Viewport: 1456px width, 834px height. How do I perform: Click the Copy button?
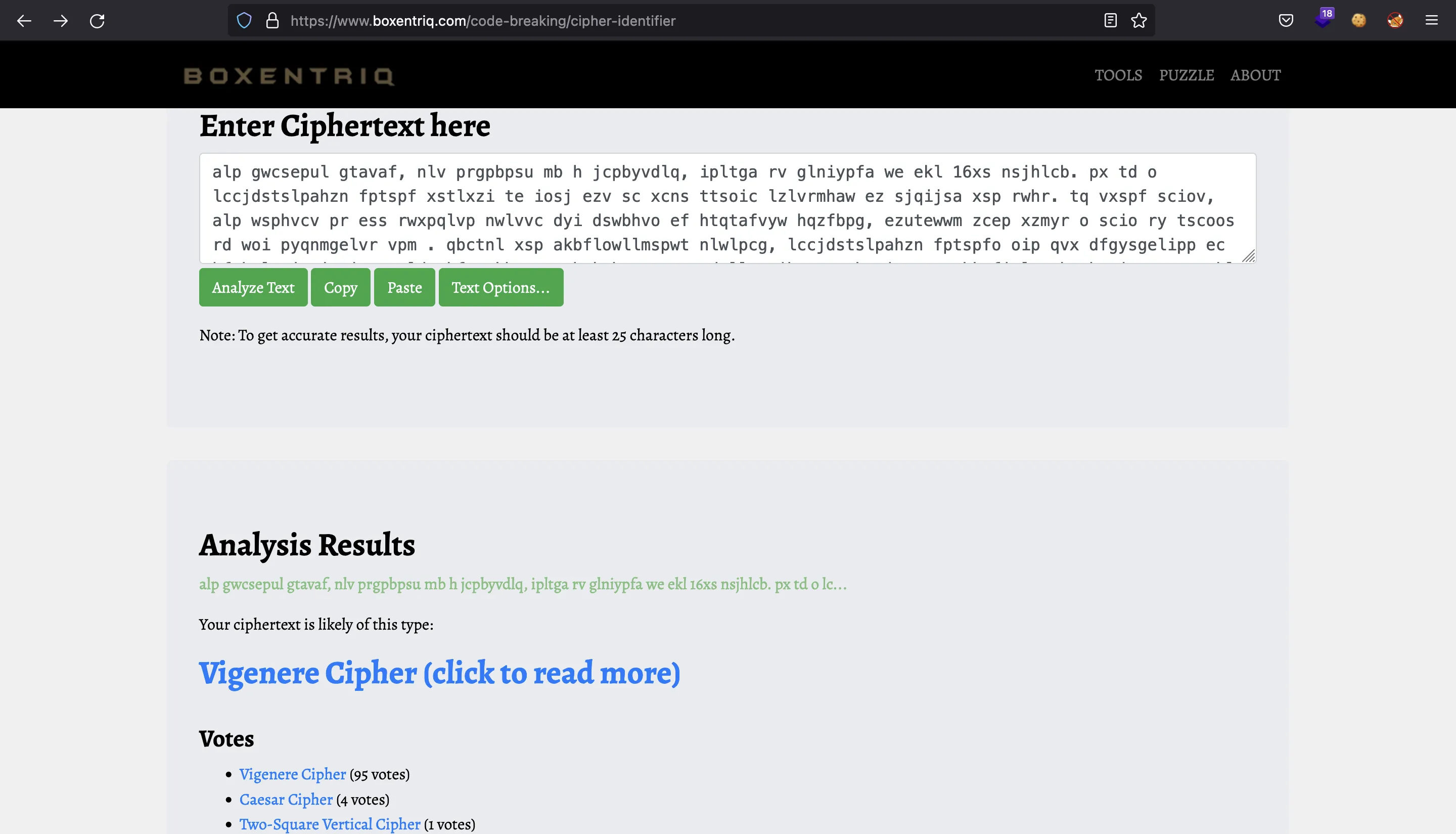click(340, 287)
